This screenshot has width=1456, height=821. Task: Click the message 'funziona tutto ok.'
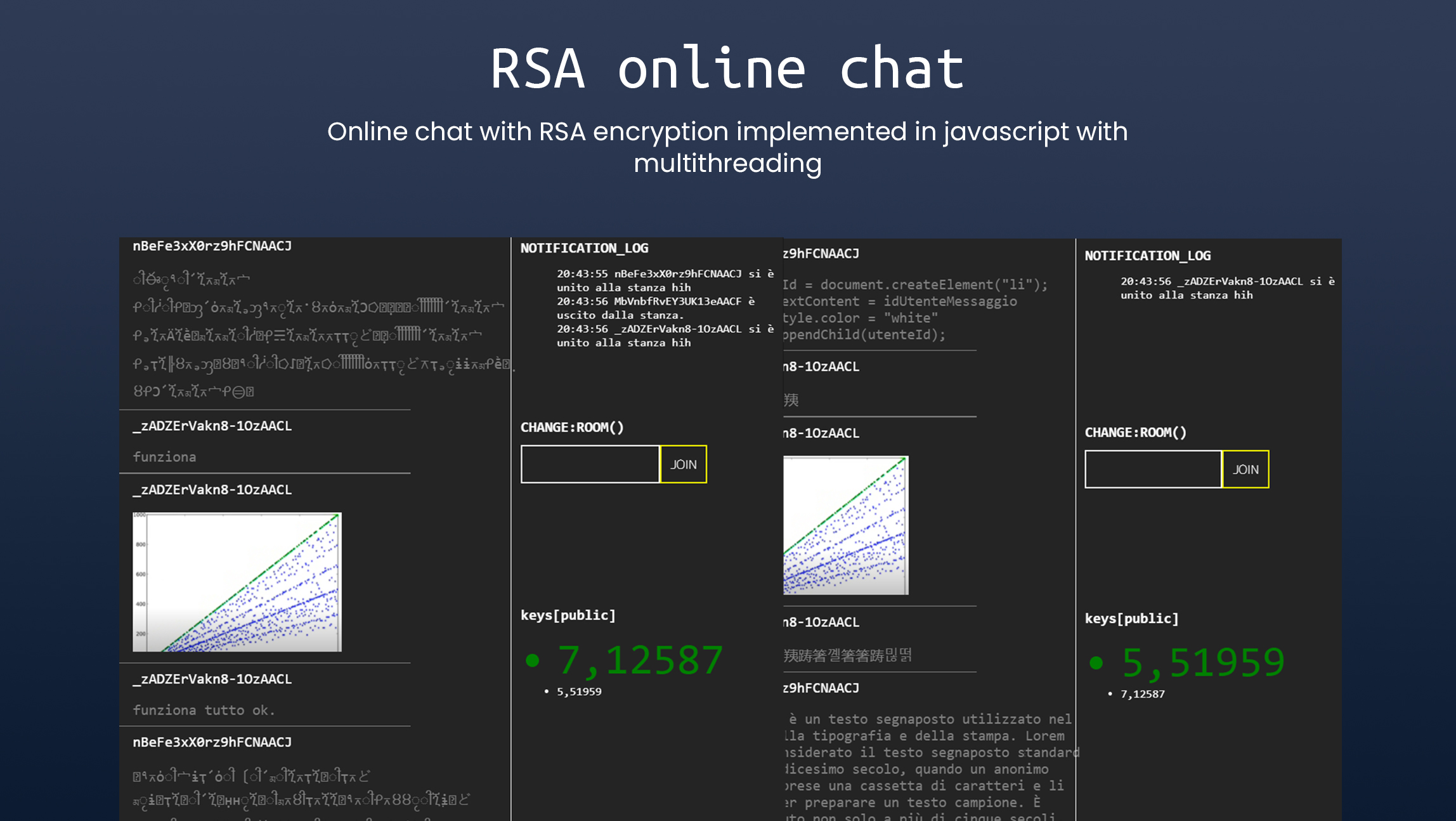point(205,710)
